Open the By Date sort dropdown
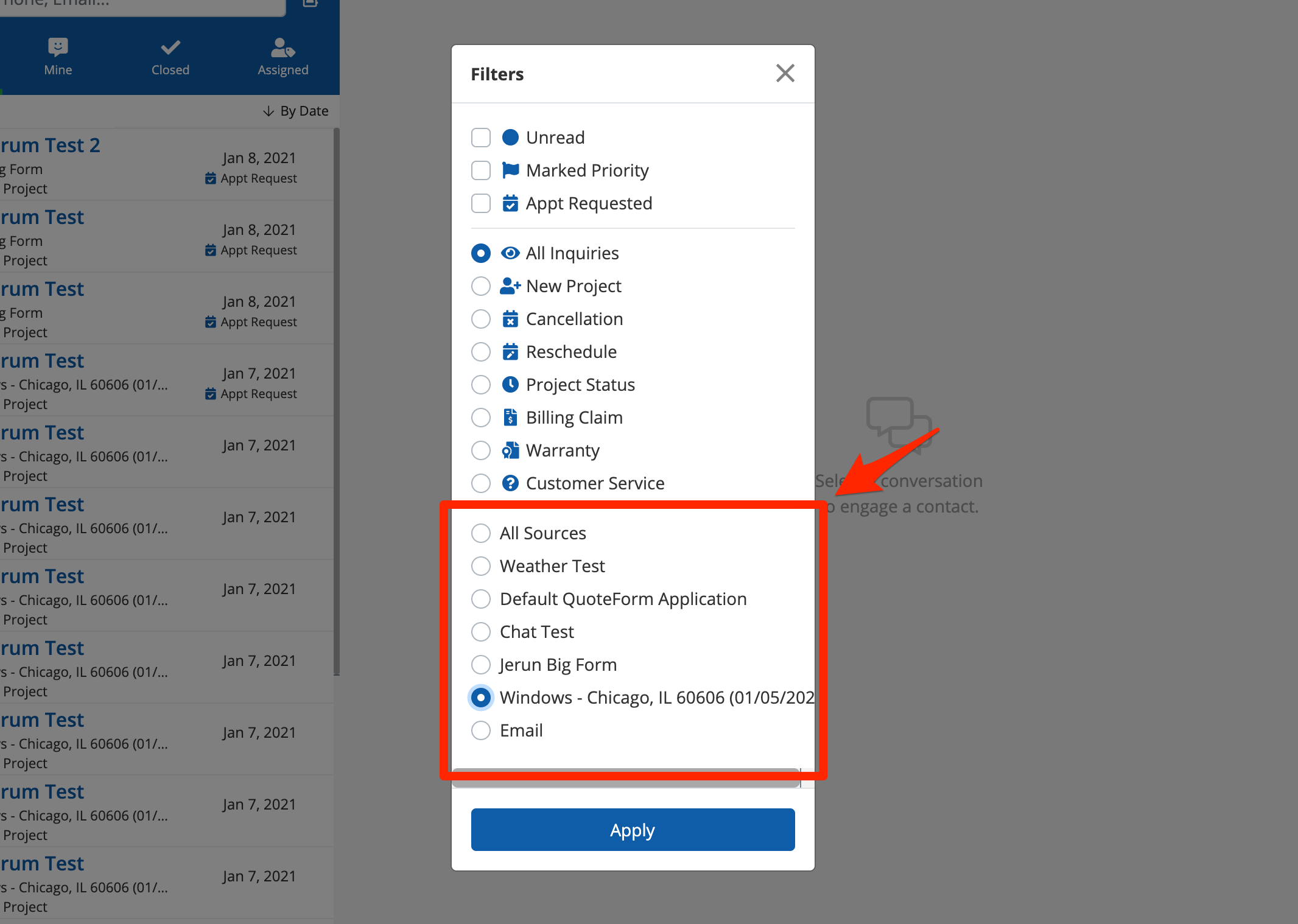 [296, 111]
